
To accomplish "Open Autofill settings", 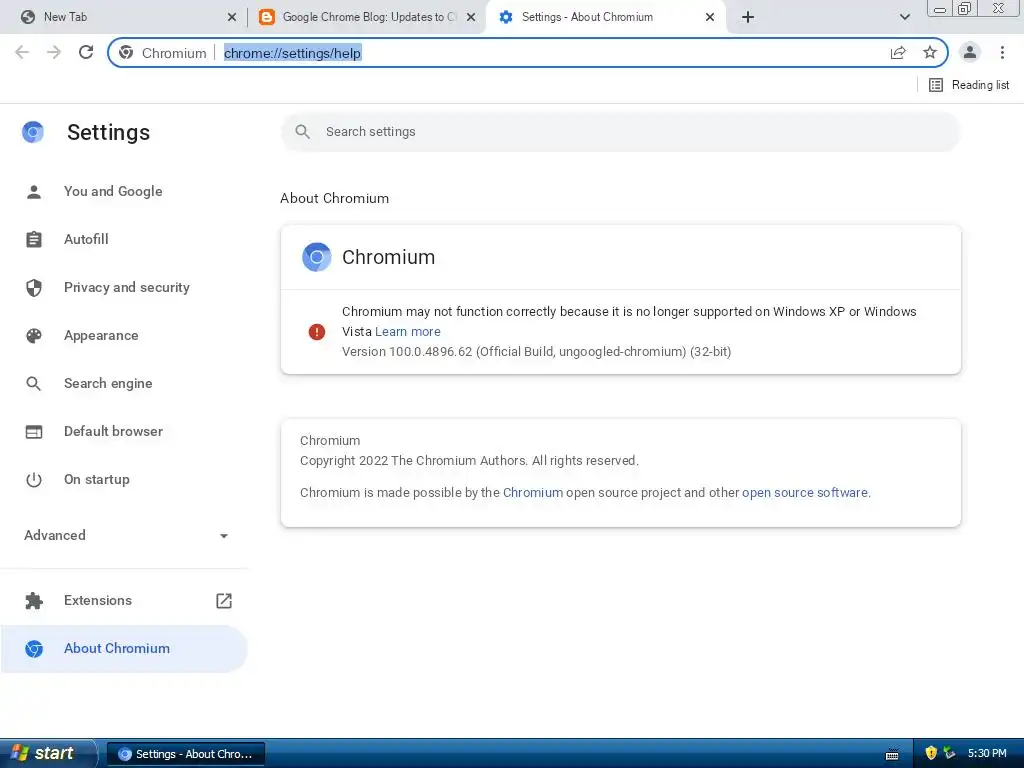I will [124, 239].
